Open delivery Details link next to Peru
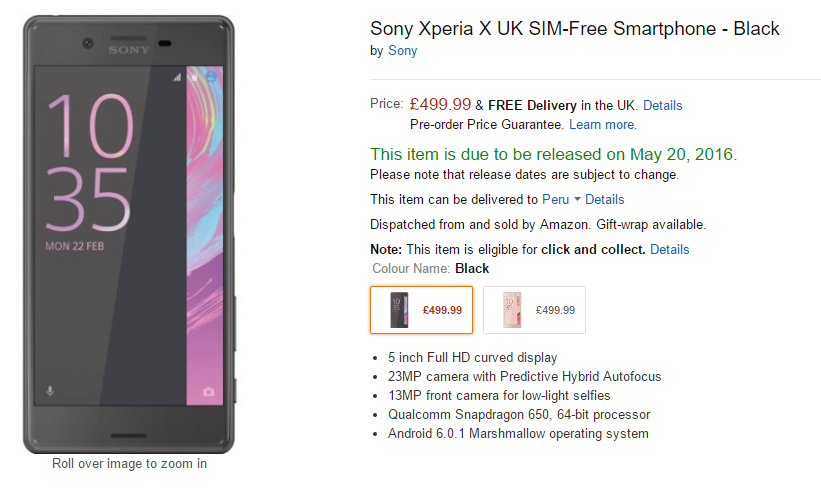The width and height of the screenshot is (821, 499). [x=604, y=199]
